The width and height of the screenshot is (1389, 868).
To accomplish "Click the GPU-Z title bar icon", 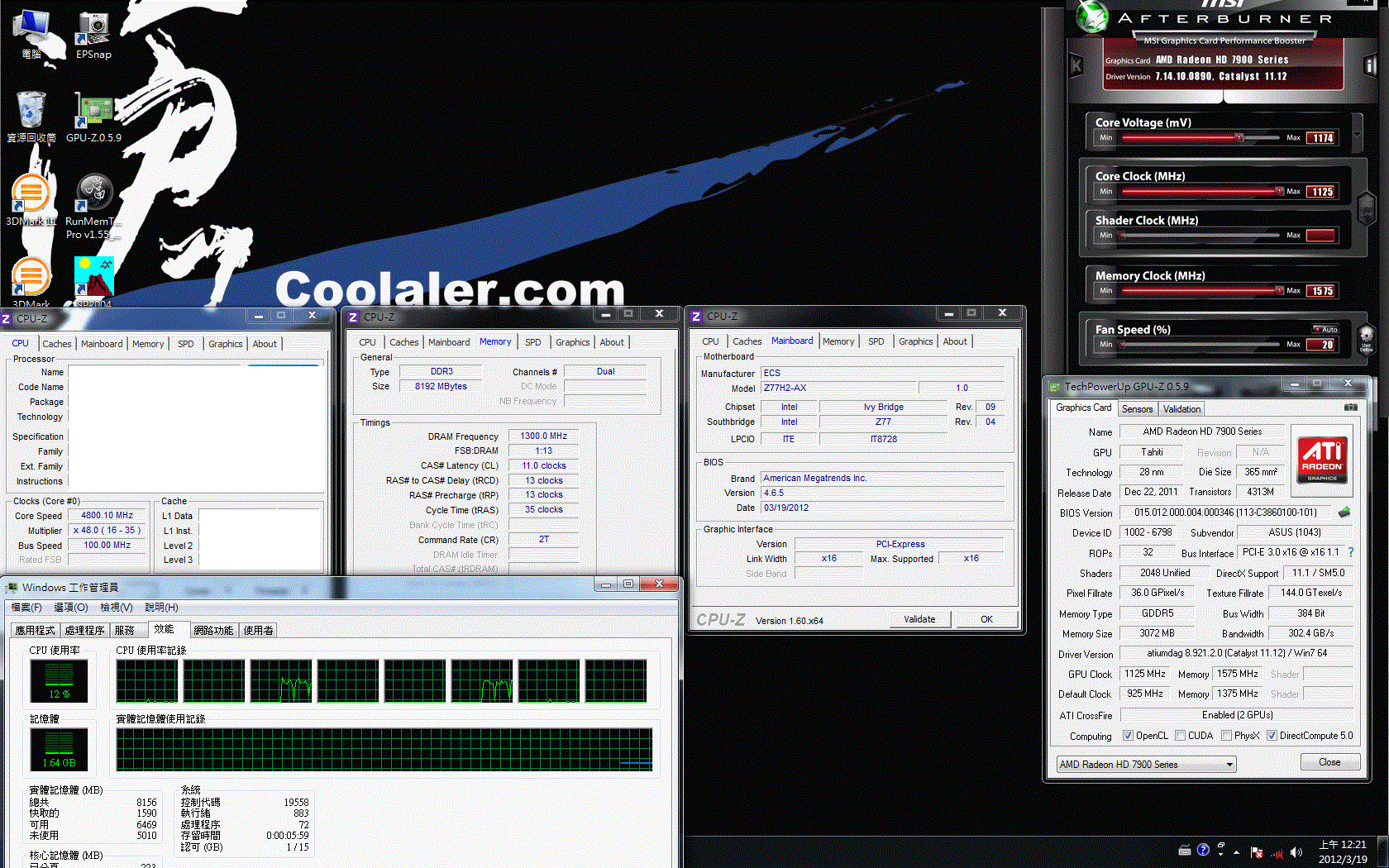I will pos(1054,386).
